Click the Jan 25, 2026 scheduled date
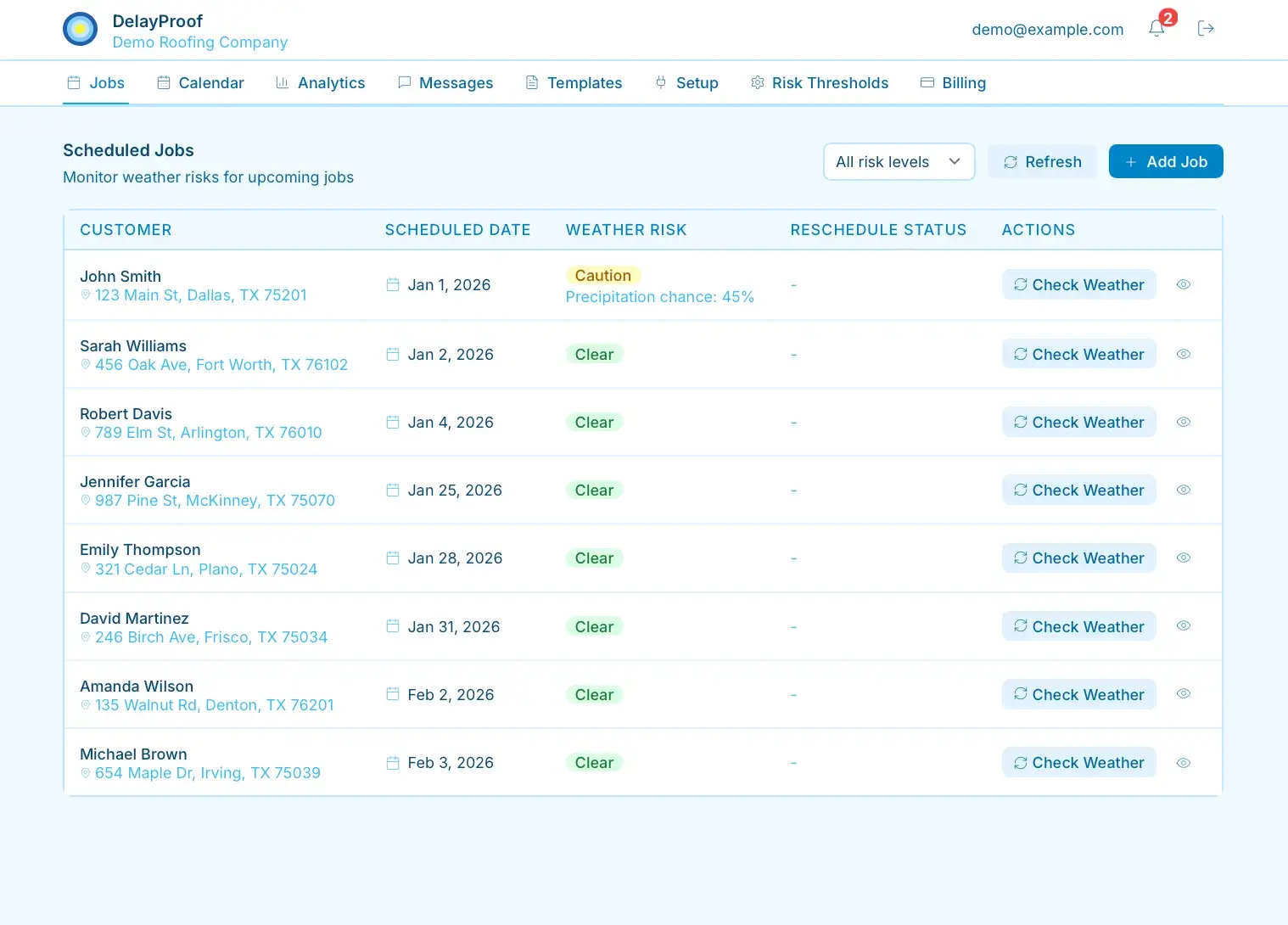Screen dimensions: 1288x925 click(x=455, y=491)
